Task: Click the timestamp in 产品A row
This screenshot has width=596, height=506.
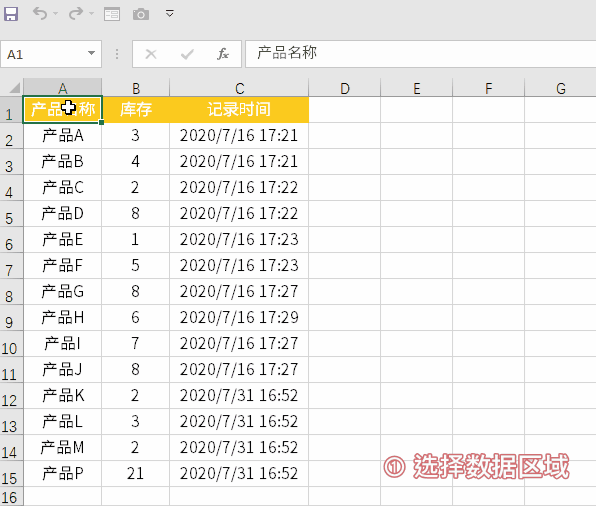Action: coord(239,136)
